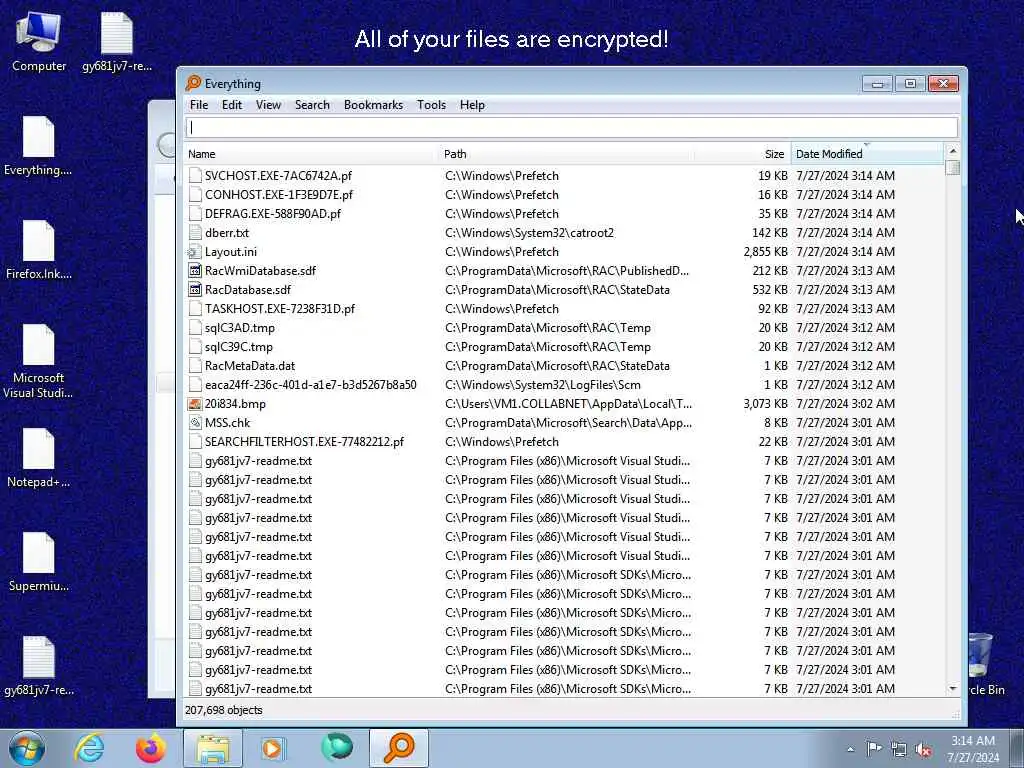Open Windows Media Player from taskbar

click(x=274, y=748)
